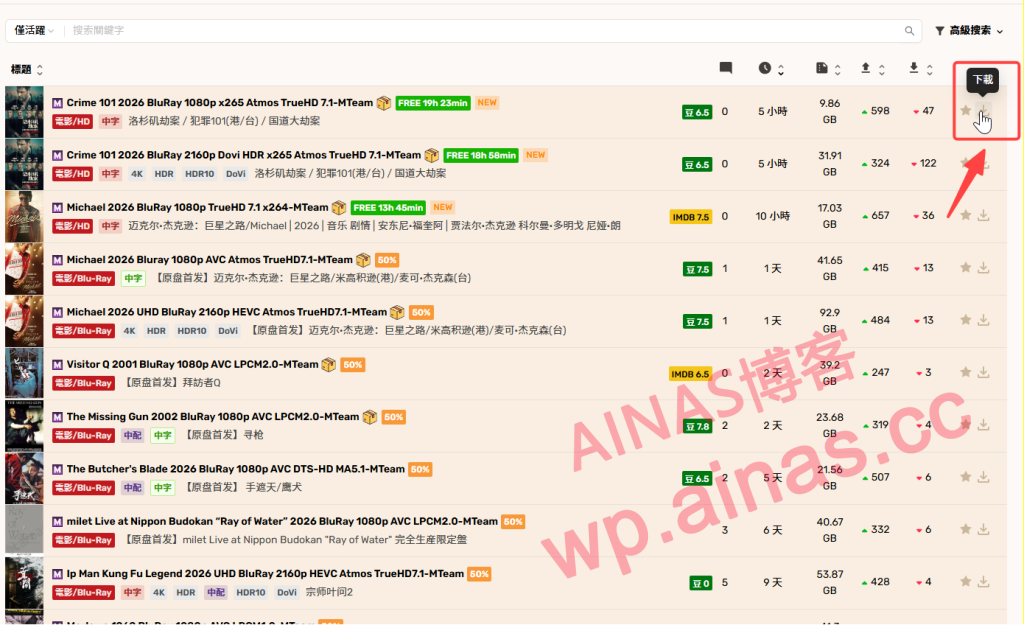1024x625 pixels.
Task: Click the 53.87 GB size value
Action: click(829, 583)
